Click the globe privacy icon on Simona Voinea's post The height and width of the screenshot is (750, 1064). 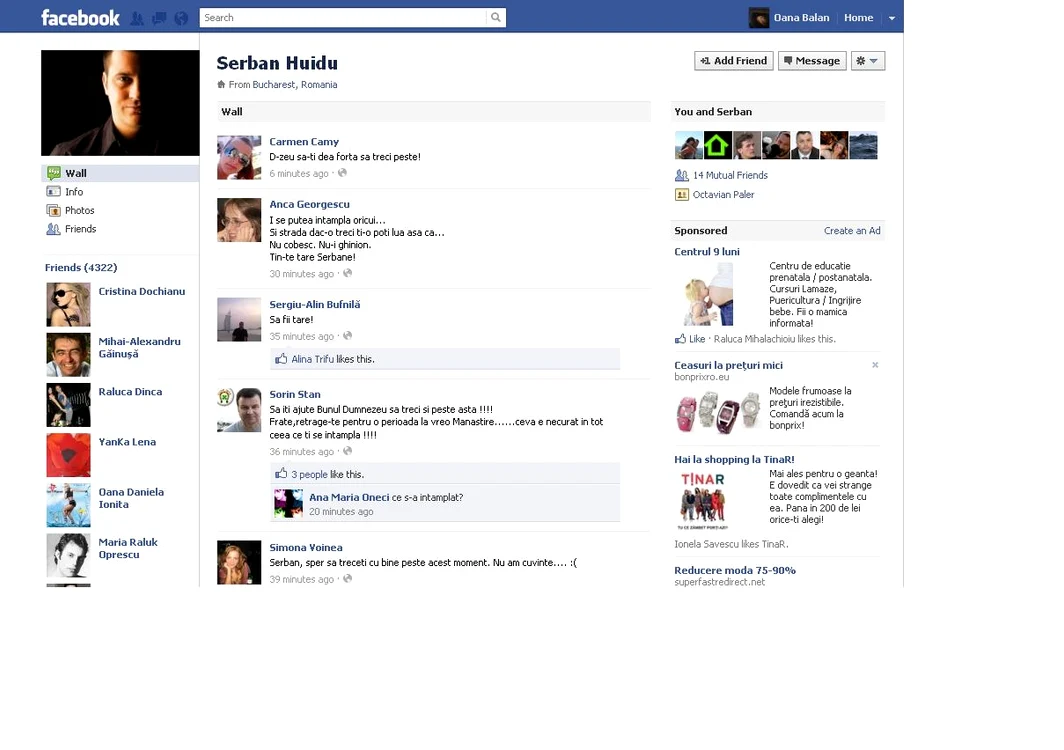coord(347,579)
